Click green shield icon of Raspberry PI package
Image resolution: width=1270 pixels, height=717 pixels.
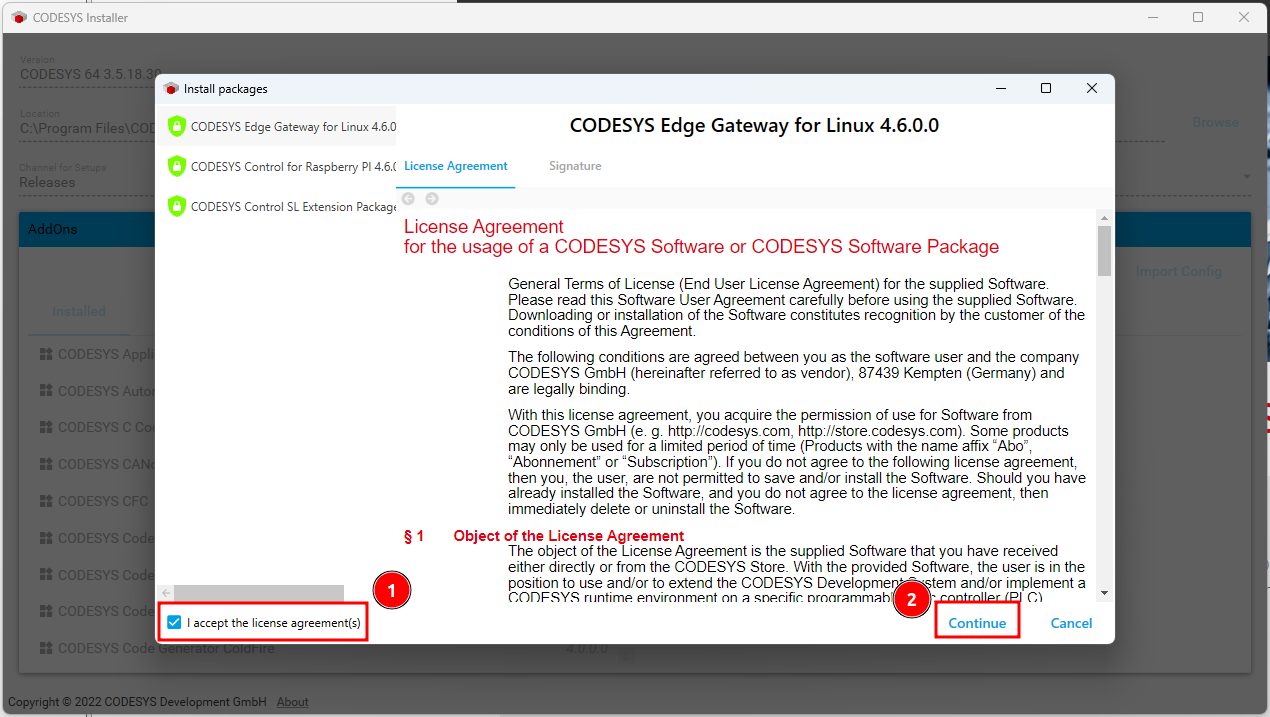(x=176, y=167)
